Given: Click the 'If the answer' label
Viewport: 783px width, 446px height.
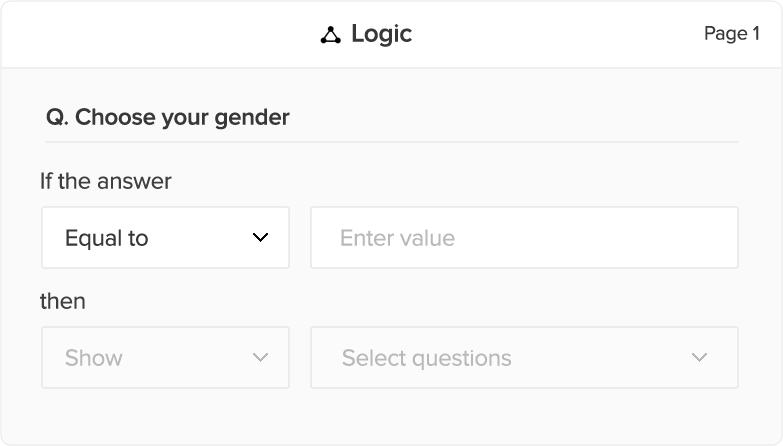Looking at the screenshot, I should pos(106,181).
